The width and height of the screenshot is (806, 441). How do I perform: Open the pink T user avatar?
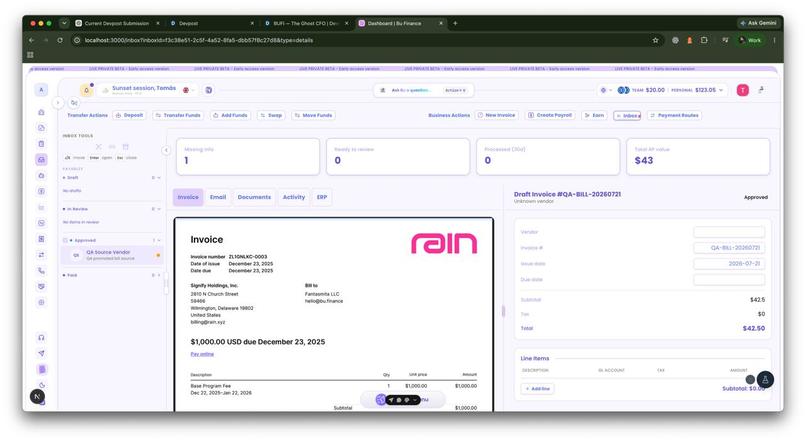[742, 90]
